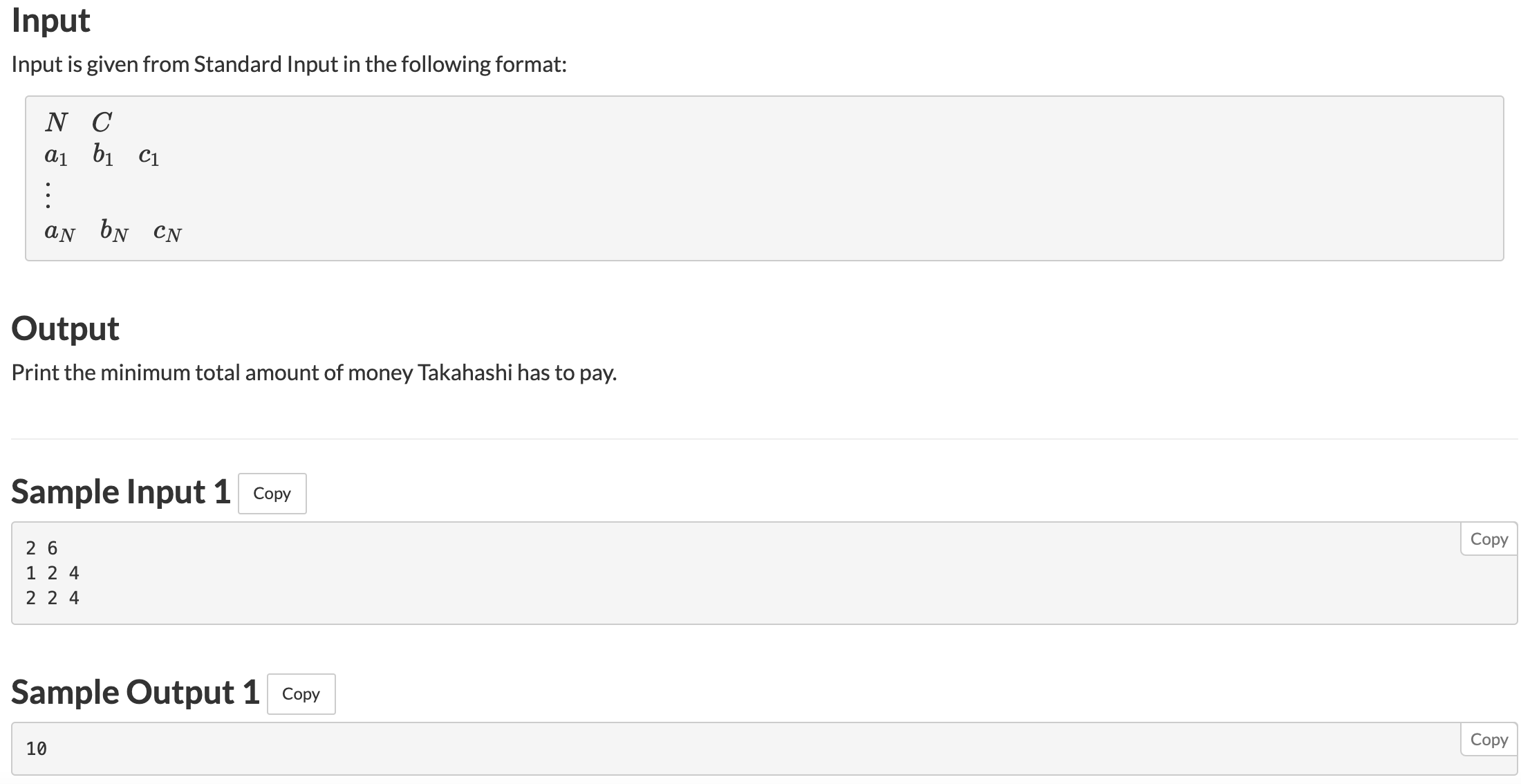Click the C variable in format box
The width and height of the screenshot is (1521, 784).
pyautogui.click(x=101, y=122)
